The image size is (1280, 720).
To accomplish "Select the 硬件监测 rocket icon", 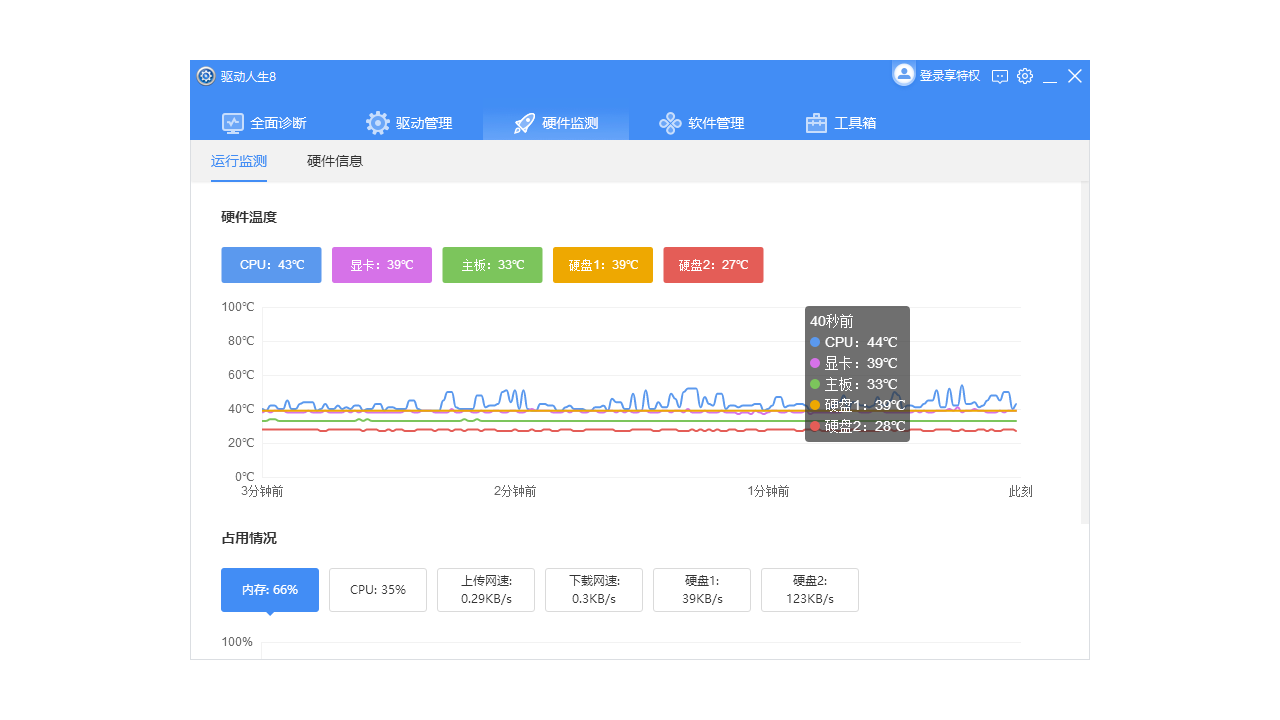I will [x=522, y=122].
